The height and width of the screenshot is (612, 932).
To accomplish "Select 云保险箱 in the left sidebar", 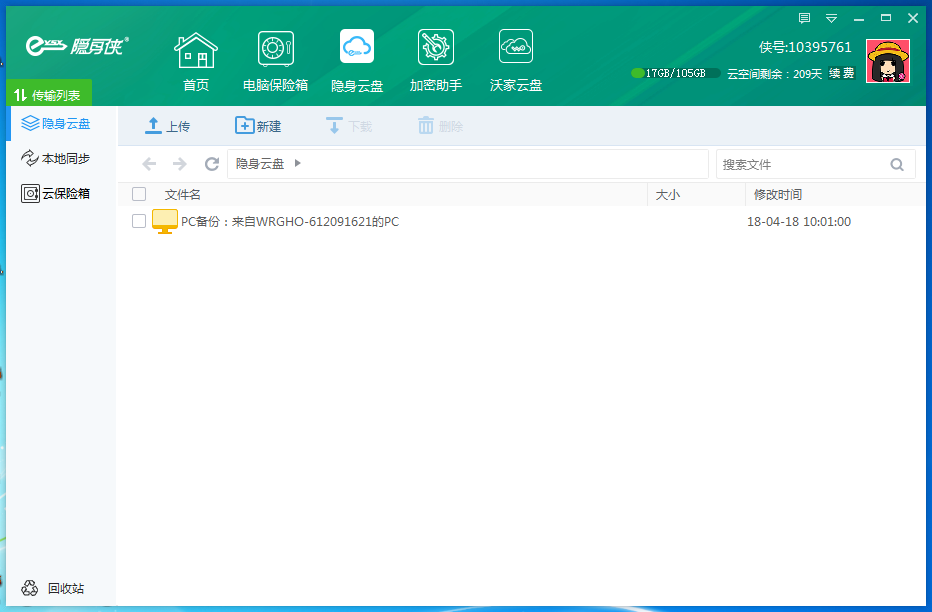I will [x=56, y=194].
